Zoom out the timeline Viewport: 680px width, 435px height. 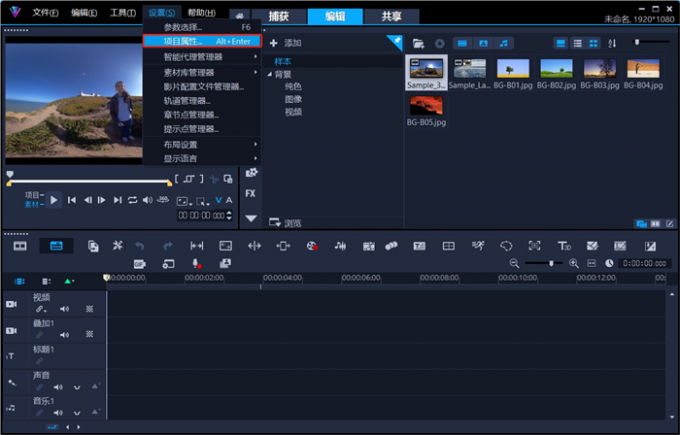pos(514,263)
